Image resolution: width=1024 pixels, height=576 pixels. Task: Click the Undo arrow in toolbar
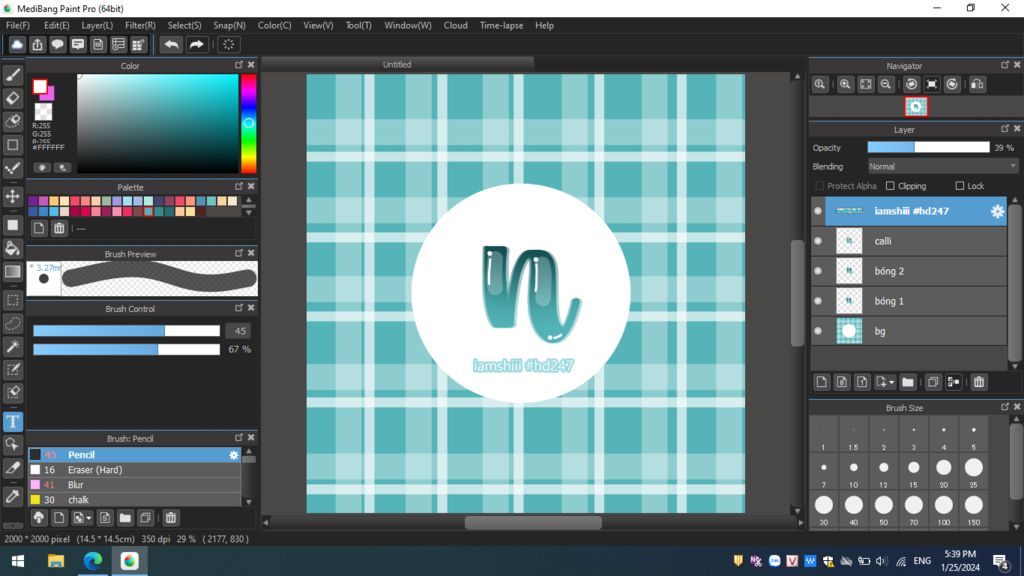[x=171, y=44]
